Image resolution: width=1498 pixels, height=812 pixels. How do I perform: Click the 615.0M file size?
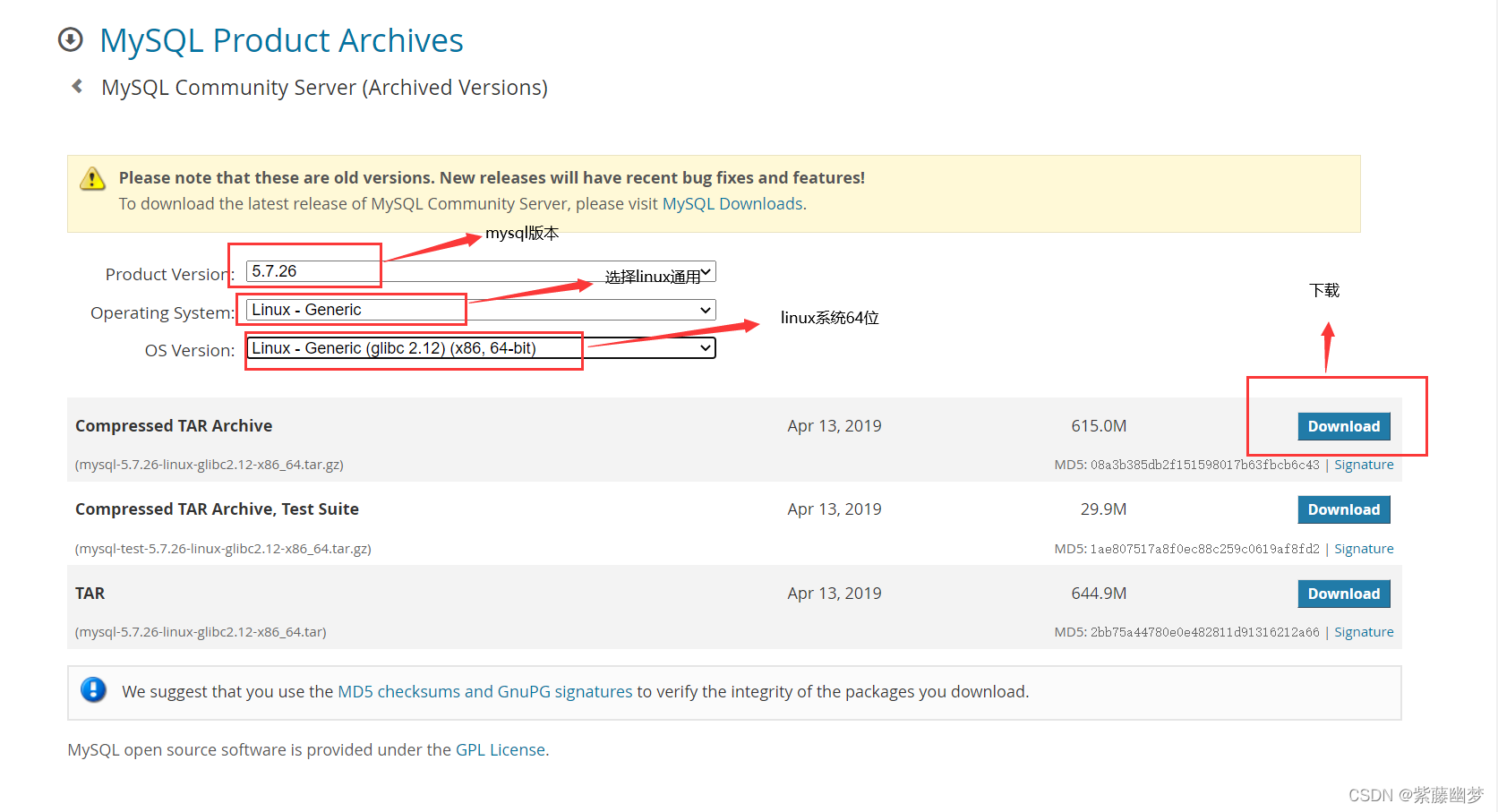click(1099, 426)
